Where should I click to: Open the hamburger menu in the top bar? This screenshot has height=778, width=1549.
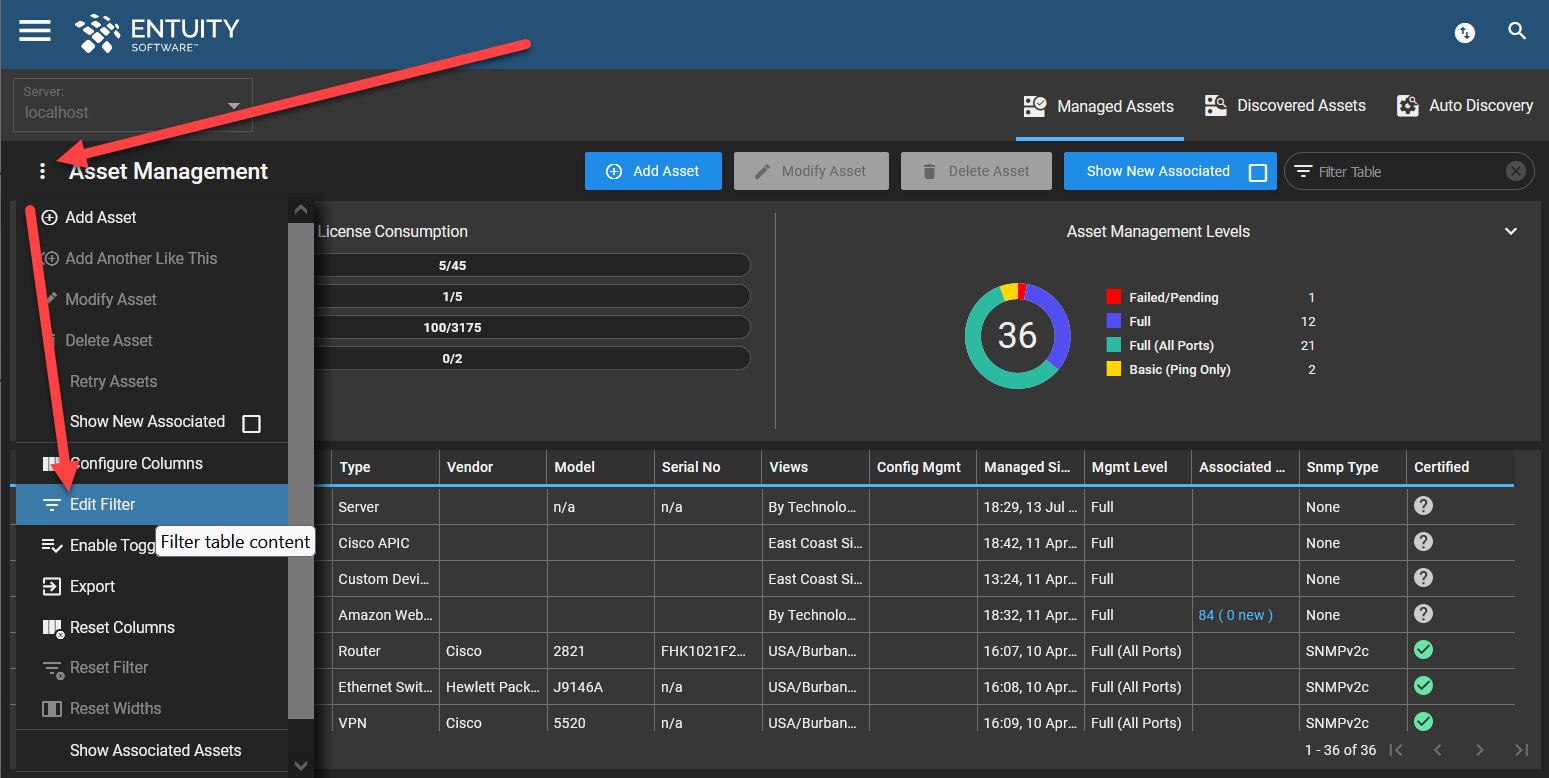[x=34, y=30]
